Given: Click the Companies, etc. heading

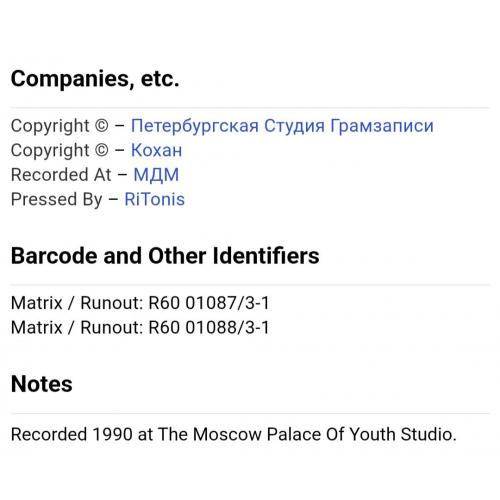Looking at the screenshot, I should tap(95, 79).
